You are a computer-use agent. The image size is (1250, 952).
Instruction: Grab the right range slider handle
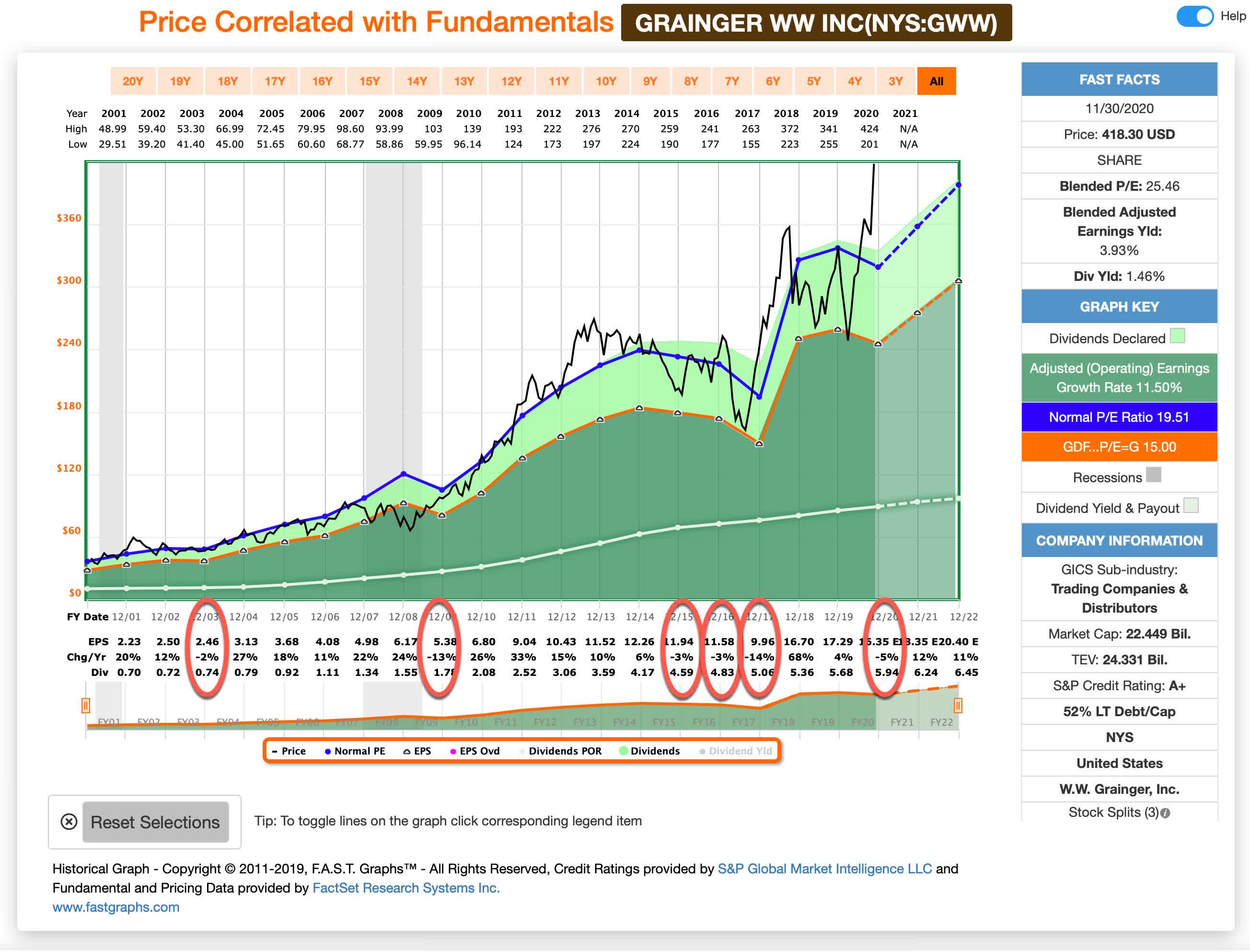click(958, 706)
